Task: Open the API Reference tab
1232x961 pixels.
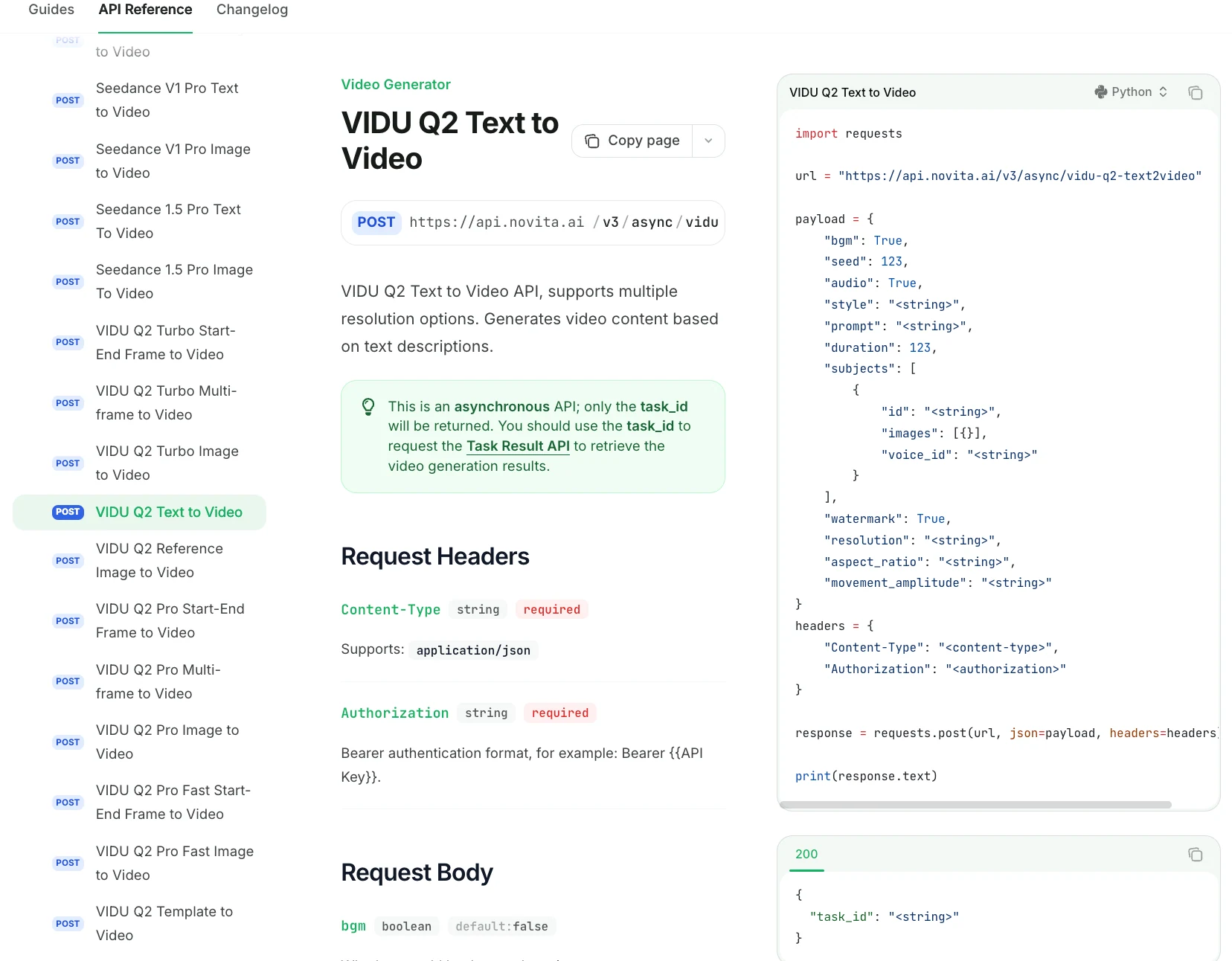Action: [145, 10]
